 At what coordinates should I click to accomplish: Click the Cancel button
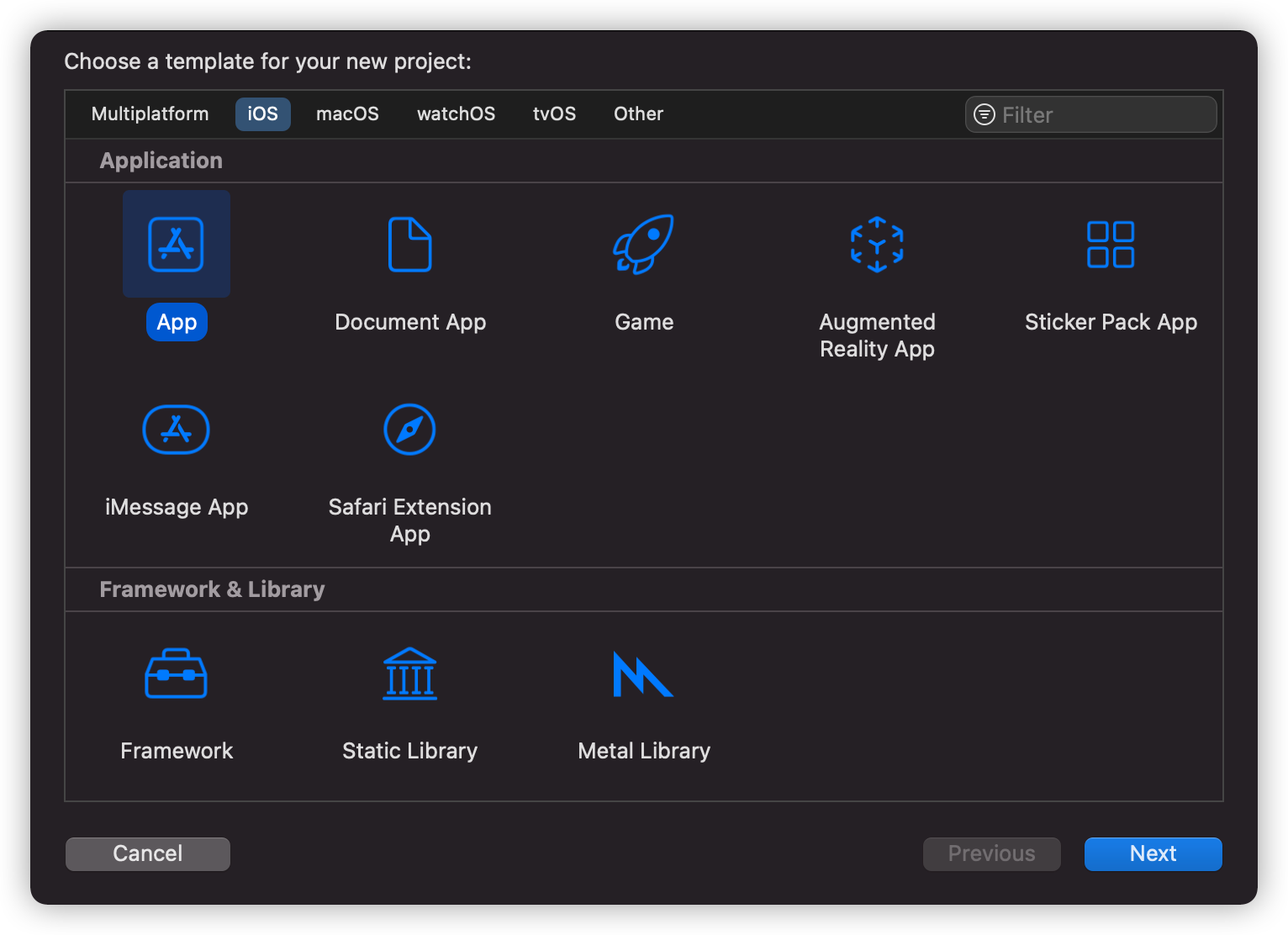148,853
